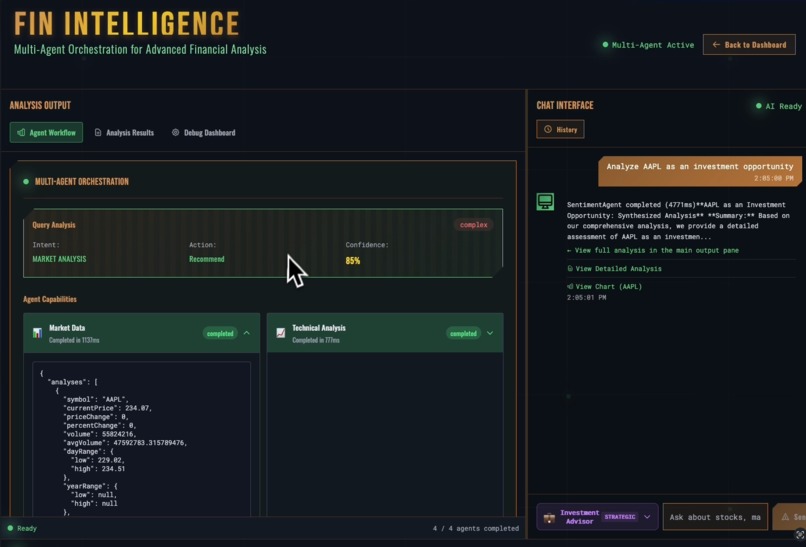Click View full analysis in main output pane
806x547 pixels.
pos(653,250)
